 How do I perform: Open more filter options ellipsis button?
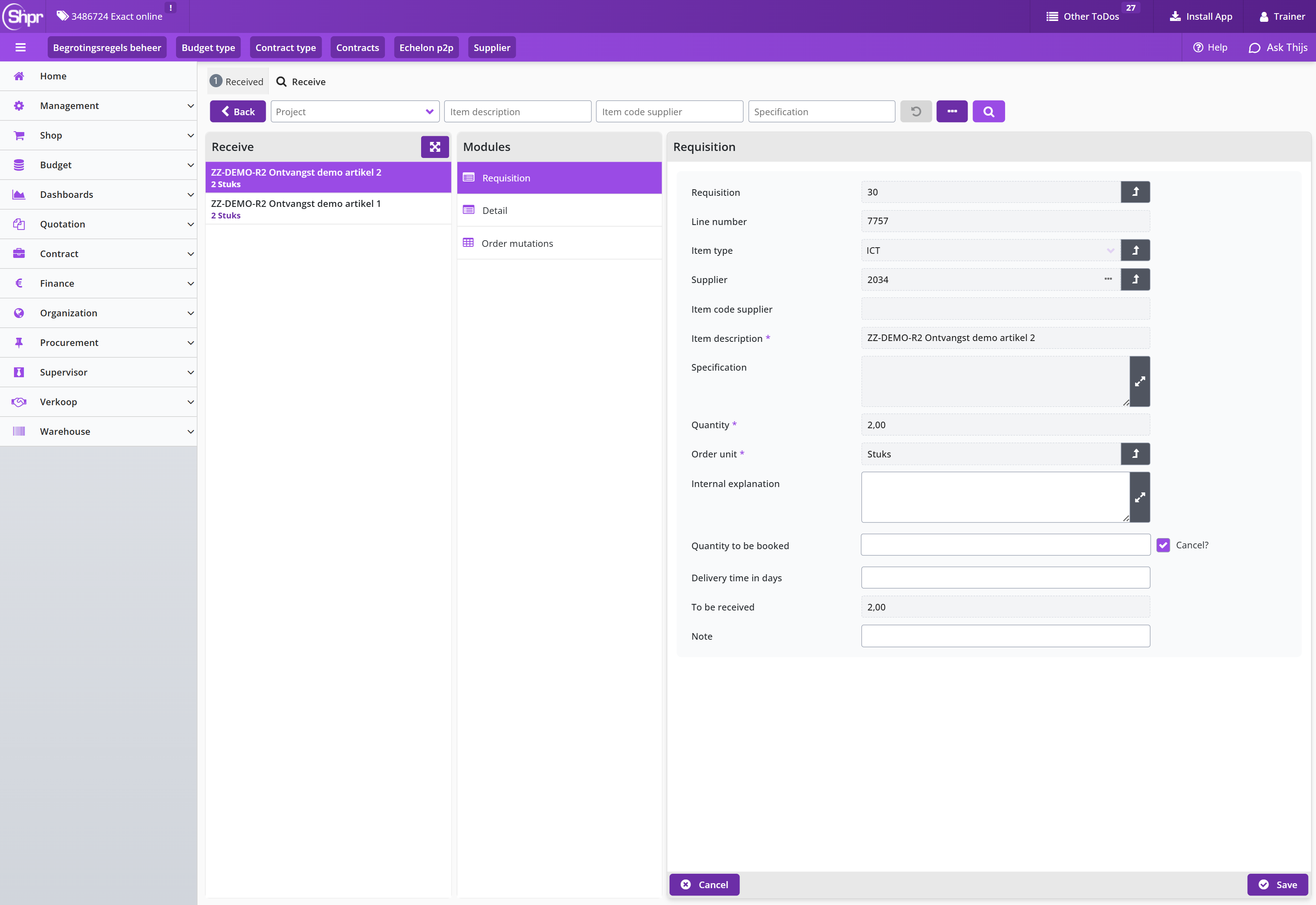click(x=952, y=112)
